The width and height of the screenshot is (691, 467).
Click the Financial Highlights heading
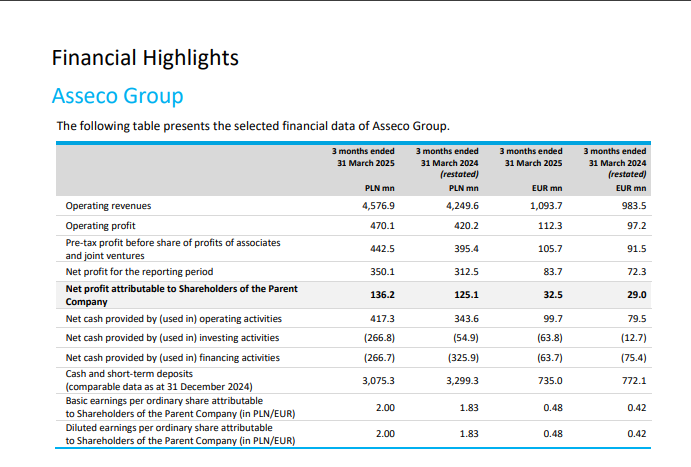145,58
